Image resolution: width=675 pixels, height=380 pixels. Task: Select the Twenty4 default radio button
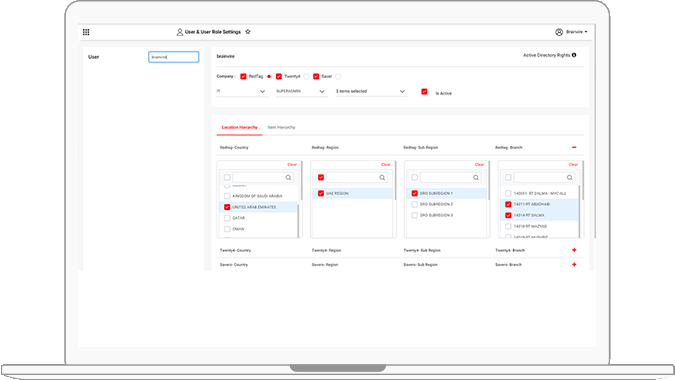pos(306,77)
